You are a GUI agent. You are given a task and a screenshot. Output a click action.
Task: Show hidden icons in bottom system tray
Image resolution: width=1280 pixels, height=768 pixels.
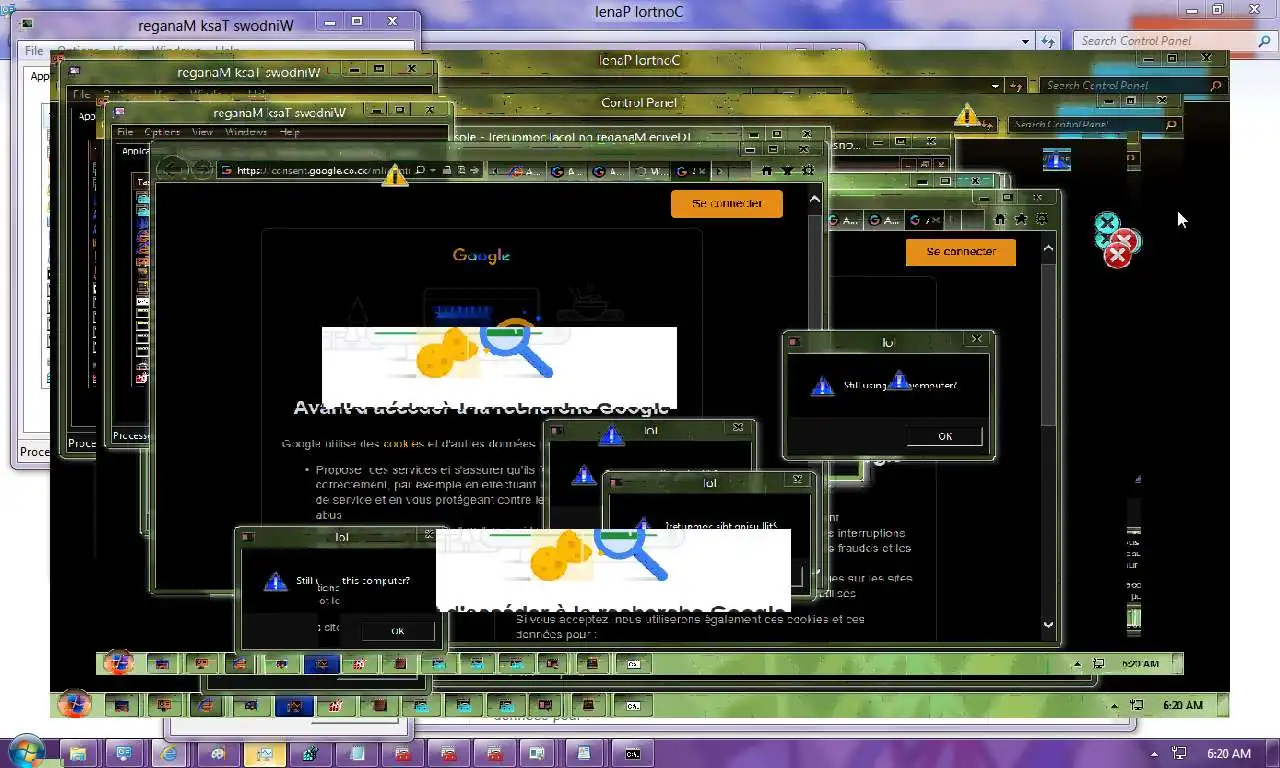pos(1156,753)
